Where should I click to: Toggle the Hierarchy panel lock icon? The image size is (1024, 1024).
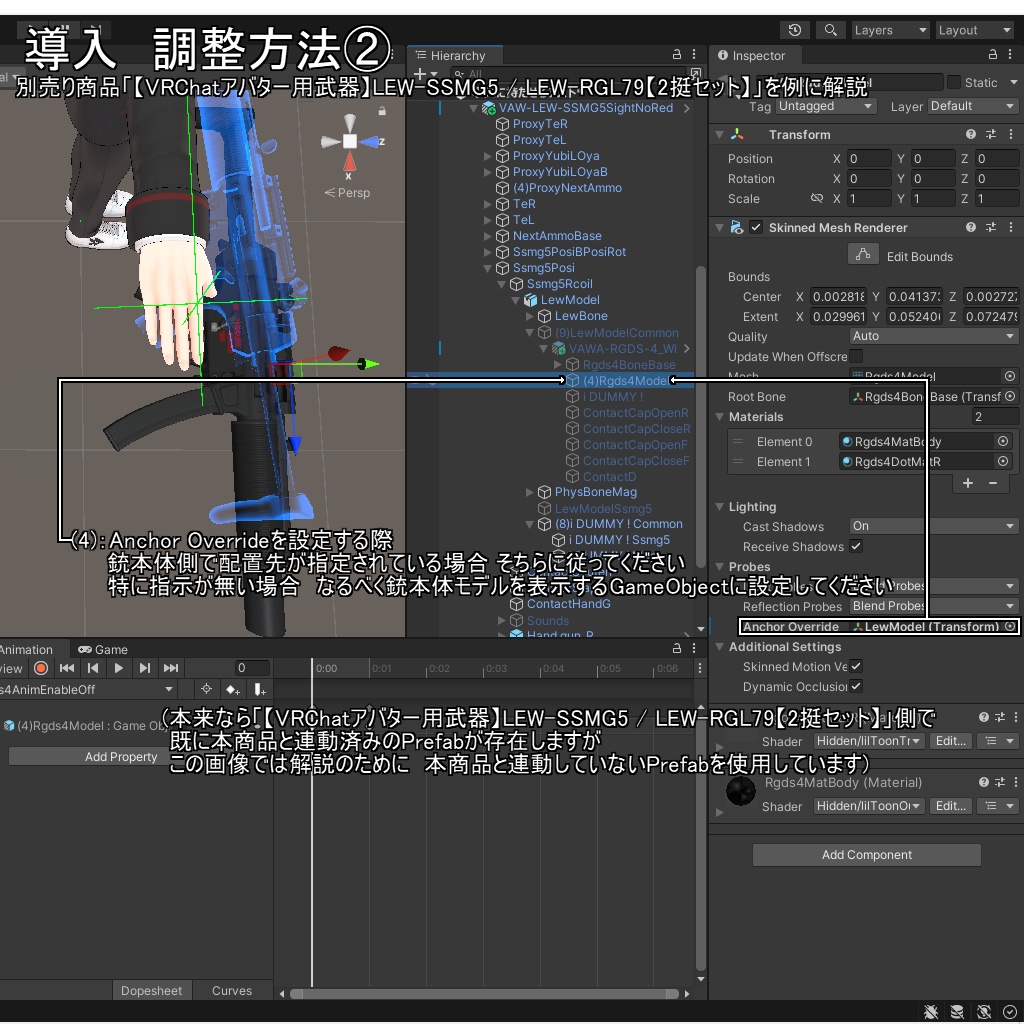[x=677, y=55]
